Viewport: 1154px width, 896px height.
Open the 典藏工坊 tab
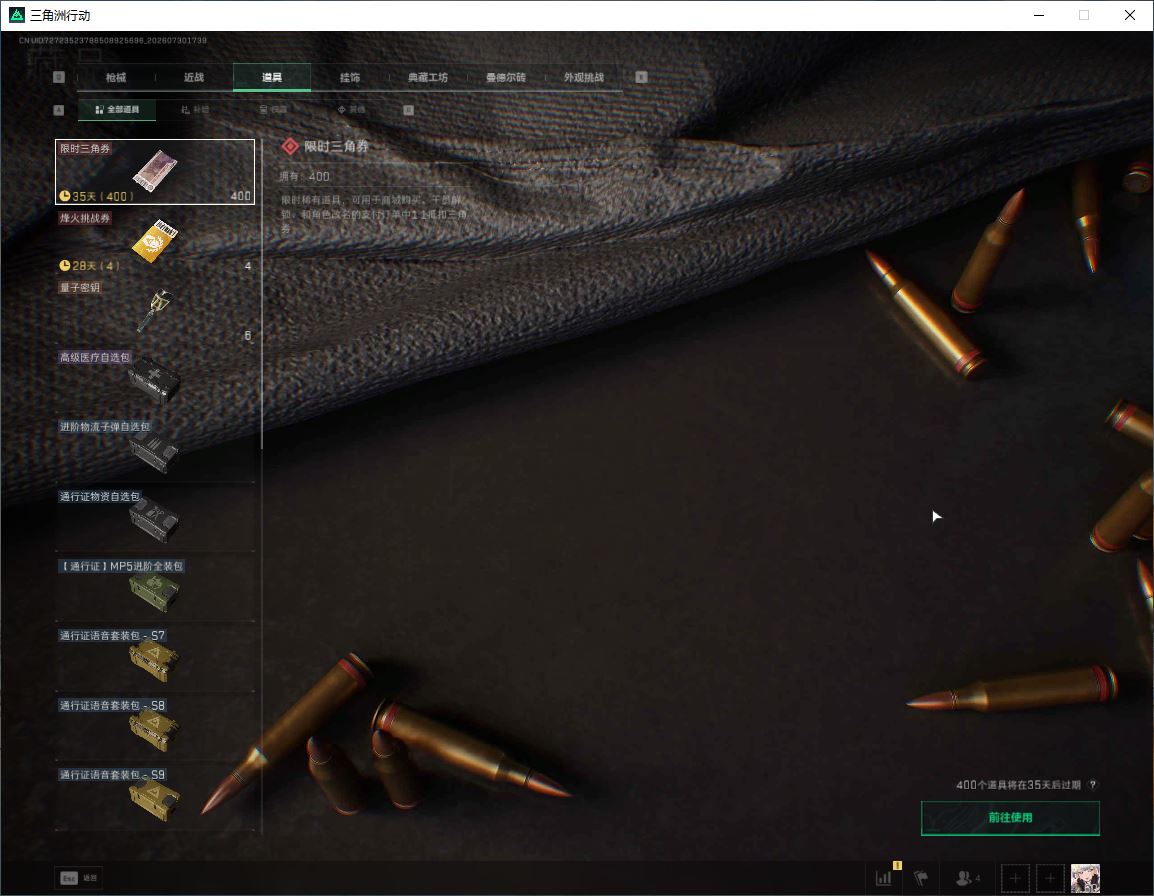tap(428, 77)
